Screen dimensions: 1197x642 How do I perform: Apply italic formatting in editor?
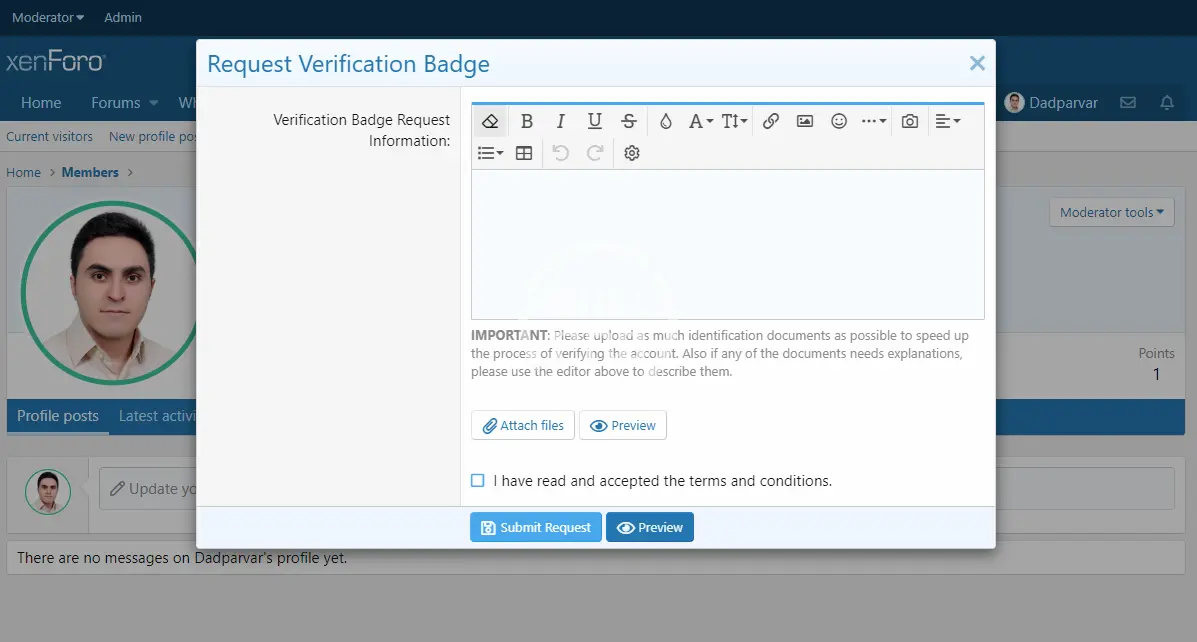pos(561,121)
